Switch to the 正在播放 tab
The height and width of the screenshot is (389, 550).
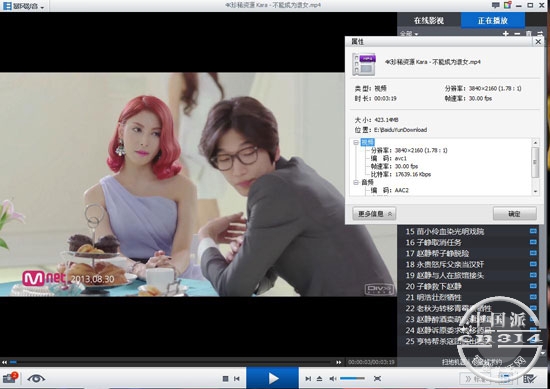pos(493,20)
